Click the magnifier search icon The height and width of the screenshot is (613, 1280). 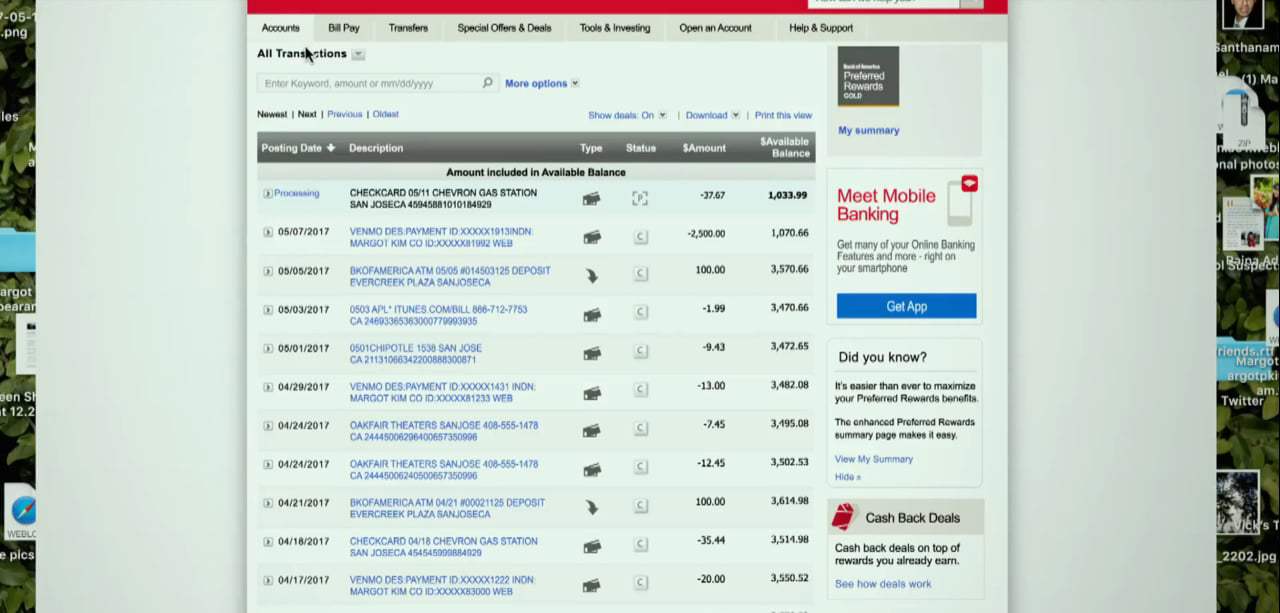(x=488, y=83)
